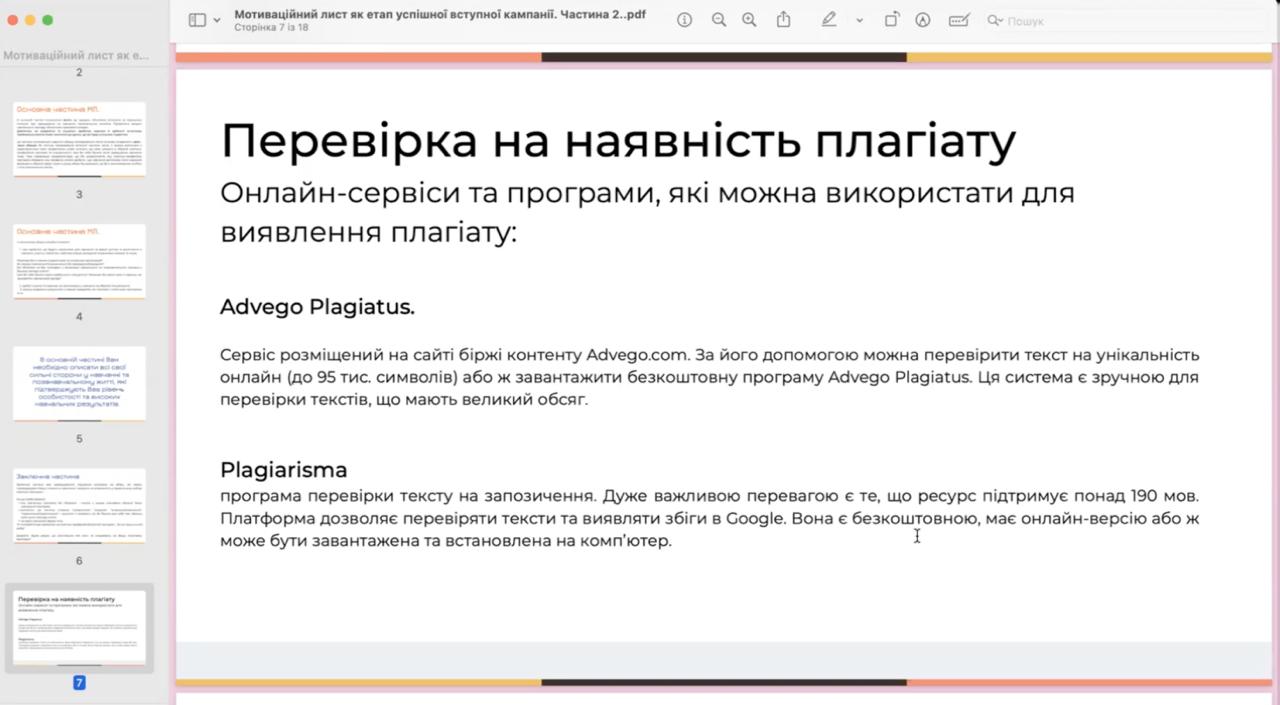Open the form filling toolbar icon
This screenshot has height=705, width=1280.
tap(958, 20)
